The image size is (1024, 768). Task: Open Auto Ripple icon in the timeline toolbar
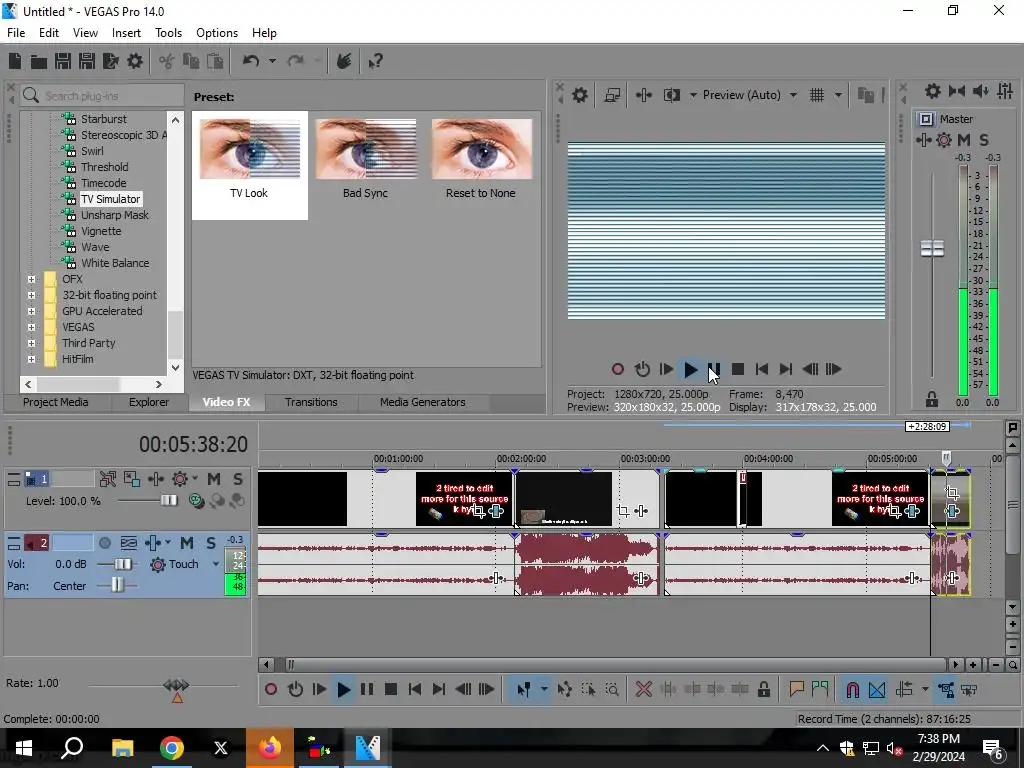[x=904, y=689]
